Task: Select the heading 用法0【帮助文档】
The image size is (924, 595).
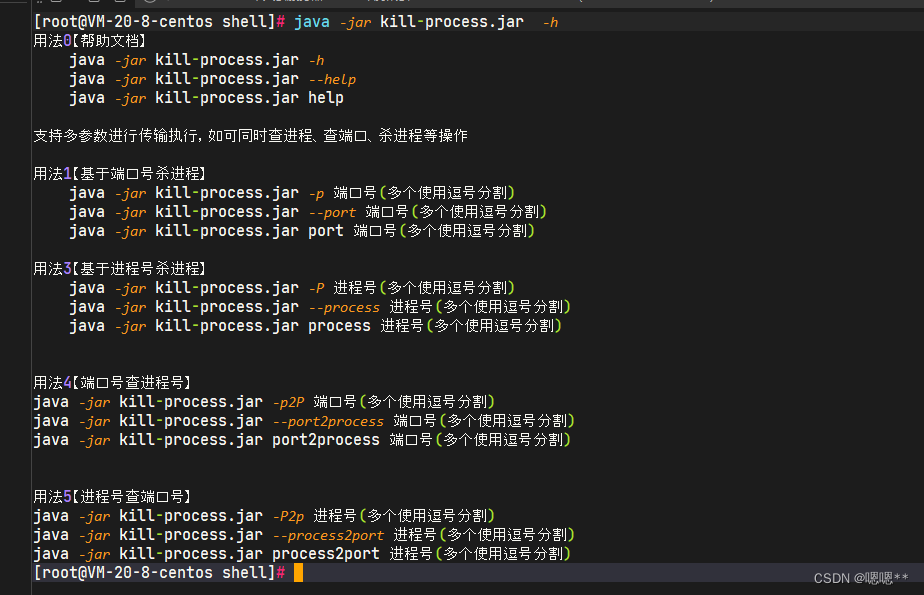Action: [90, 41]
